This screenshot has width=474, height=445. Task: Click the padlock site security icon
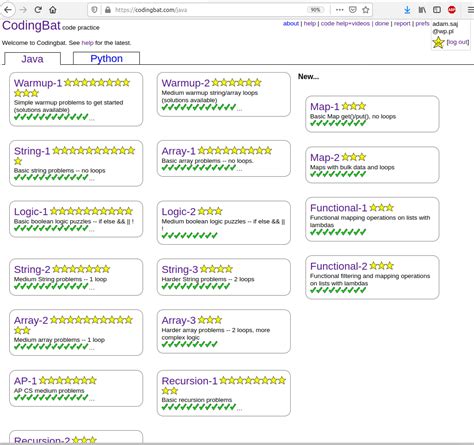[x=108, y=10]
